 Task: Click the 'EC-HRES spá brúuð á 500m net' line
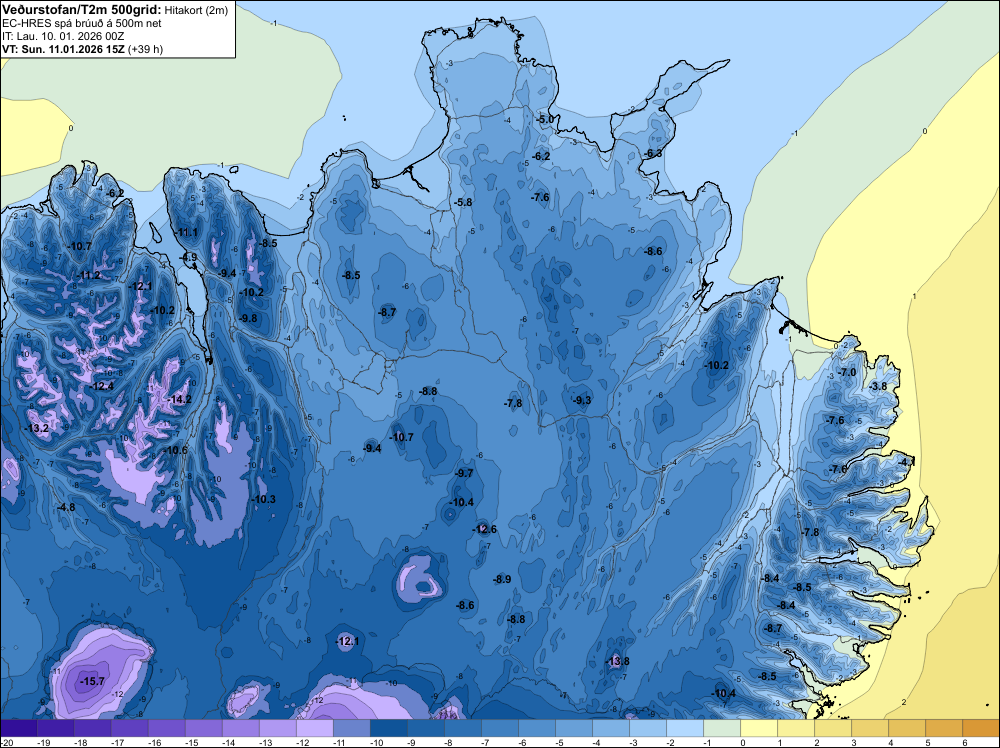pyautogui.click(x=82, y=23)
